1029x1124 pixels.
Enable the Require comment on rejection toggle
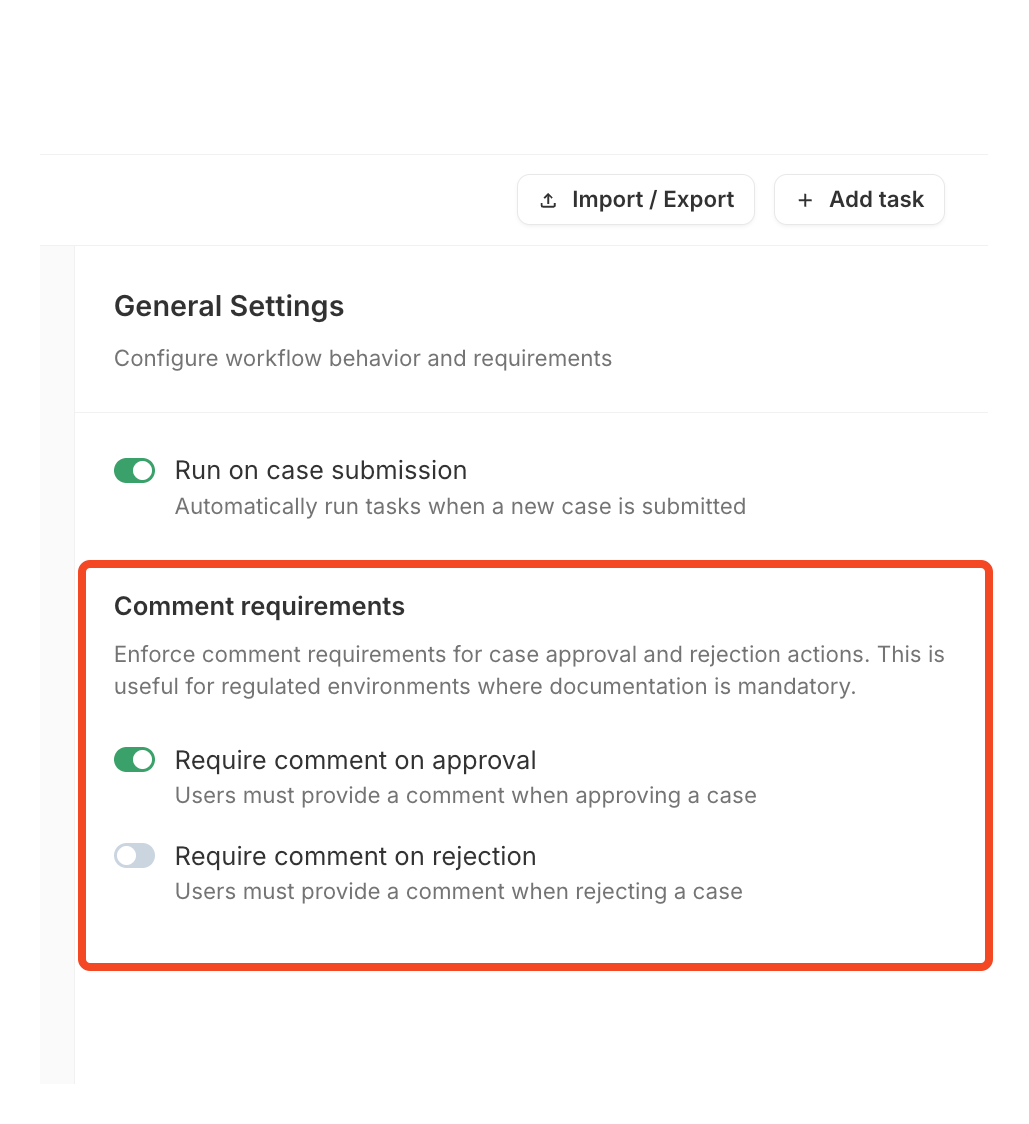135,856
